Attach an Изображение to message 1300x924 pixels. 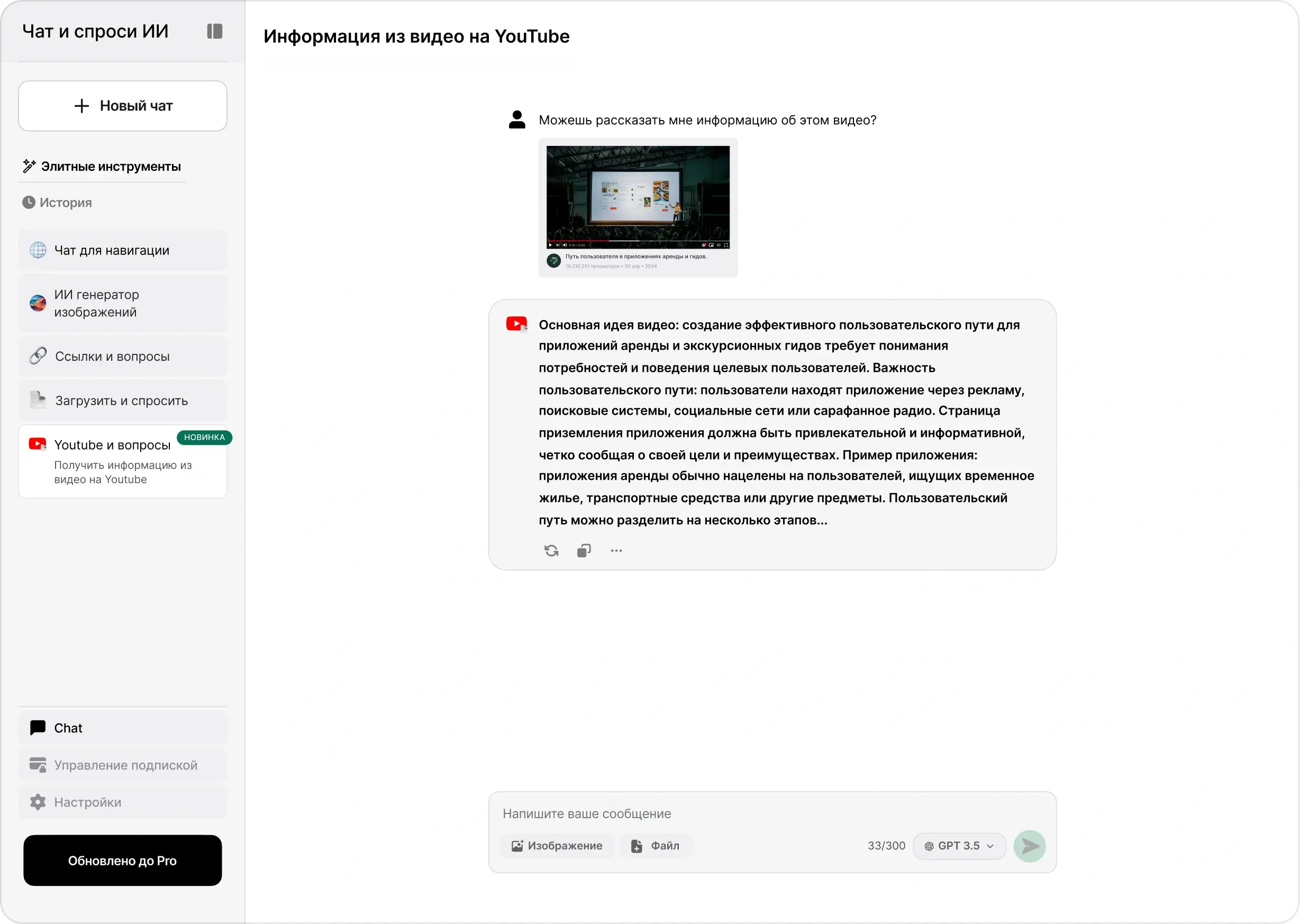click(557, 846)
